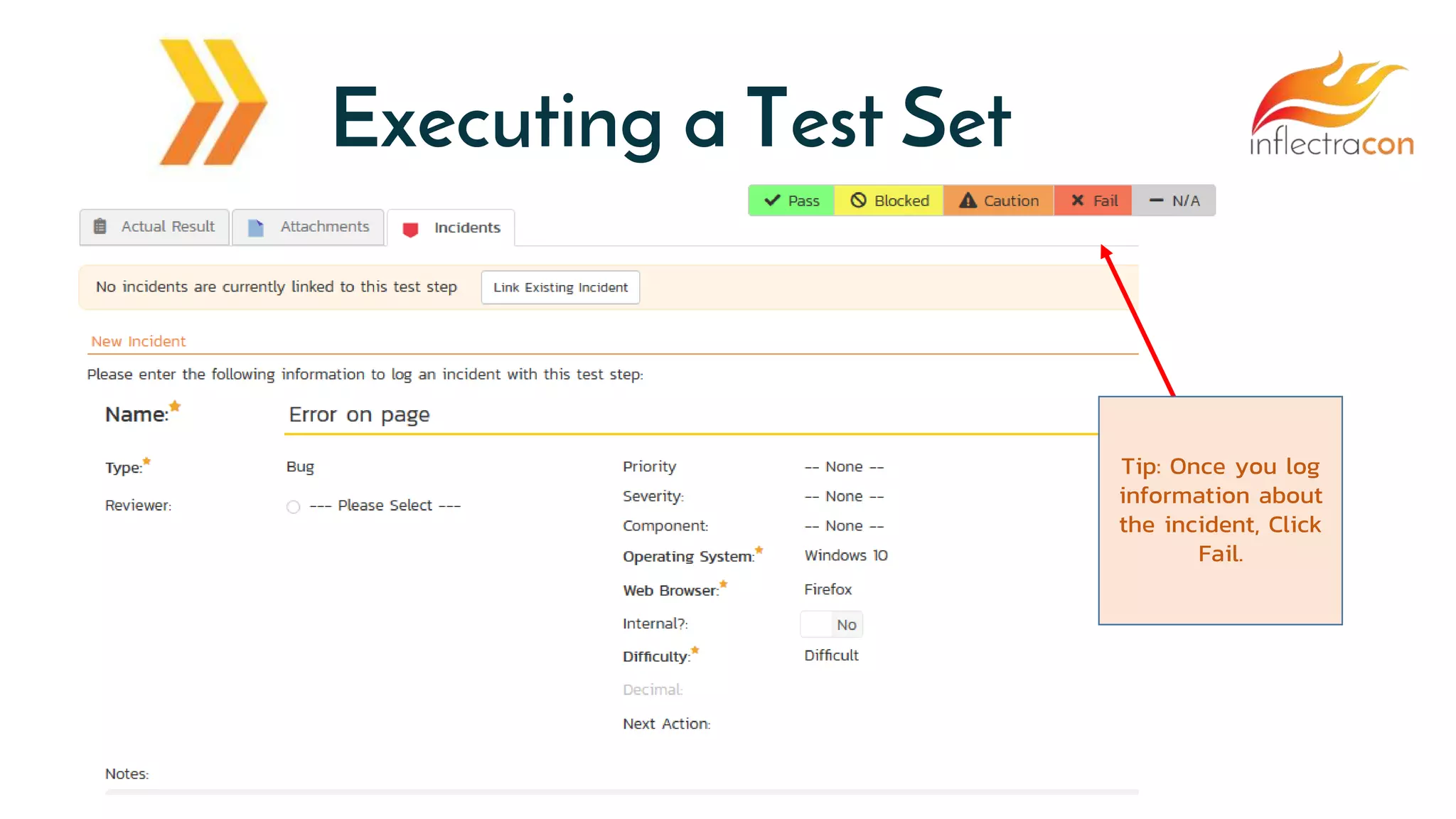Click the Attachments document icon
Viewport: 1456px width, 819px height.
(256, 227)
